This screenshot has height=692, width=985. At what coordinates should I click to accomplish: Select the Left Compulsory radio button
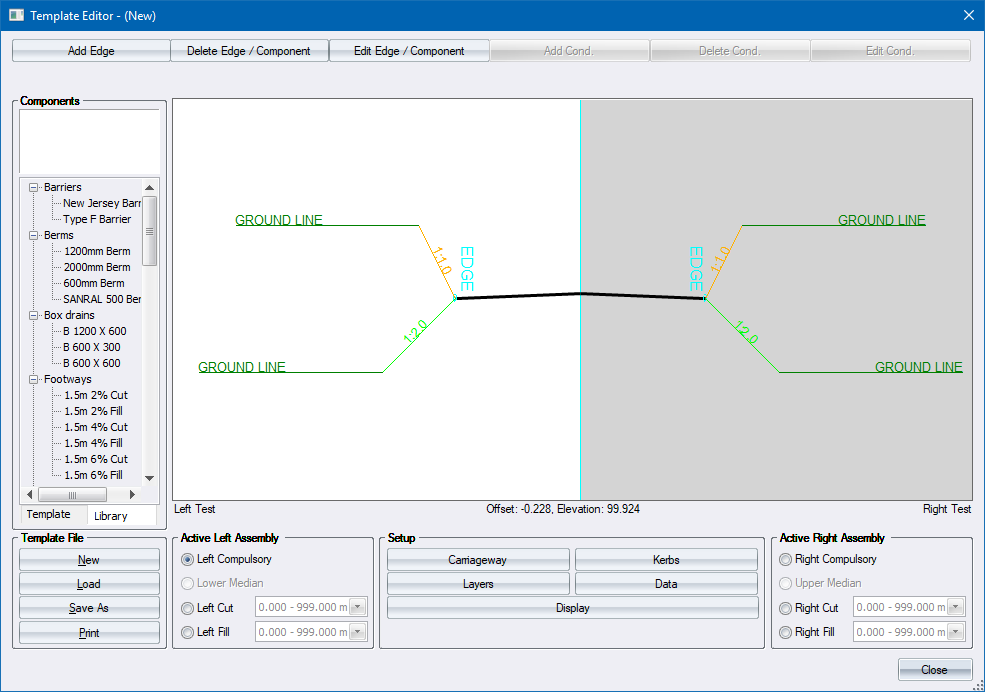tap(188, 560)
